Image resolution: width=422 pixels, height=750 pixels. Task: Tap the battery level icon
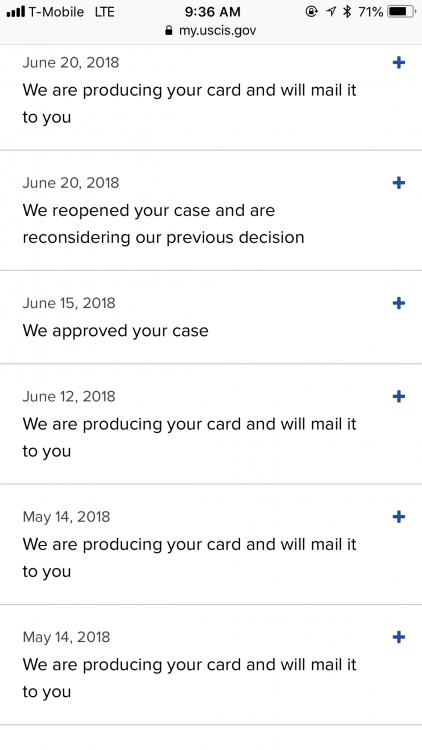(x=402, y=11)
